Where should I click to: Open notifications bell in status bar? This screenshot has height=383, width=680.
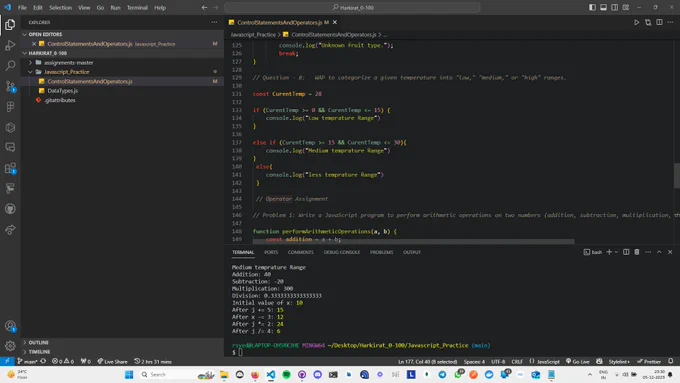670,361
